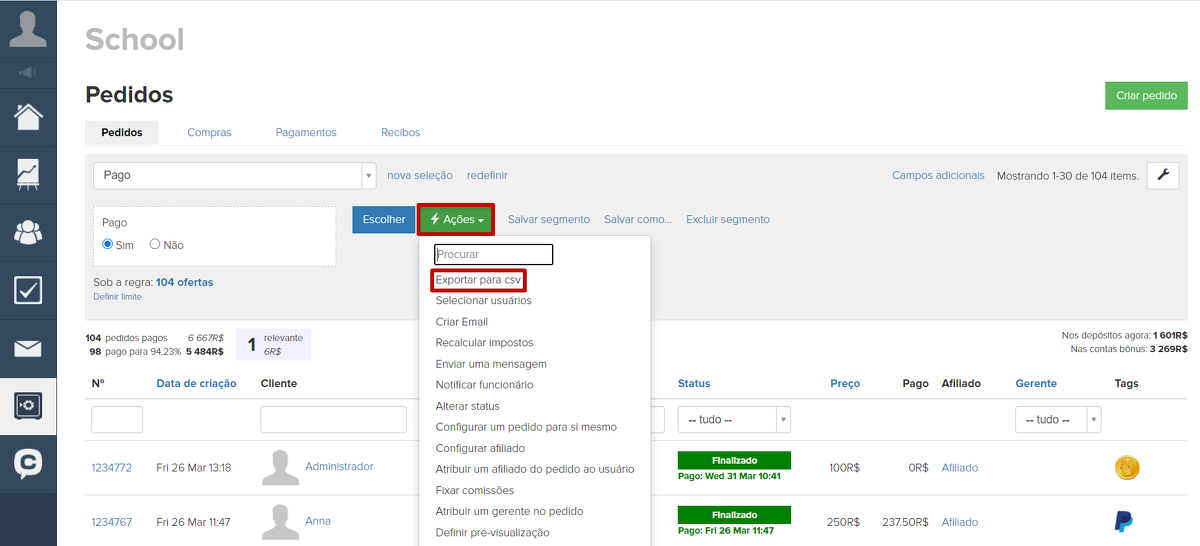1200x546 pixels.
Task: Click the home icon in sidebar
Action: click(28, 117)
